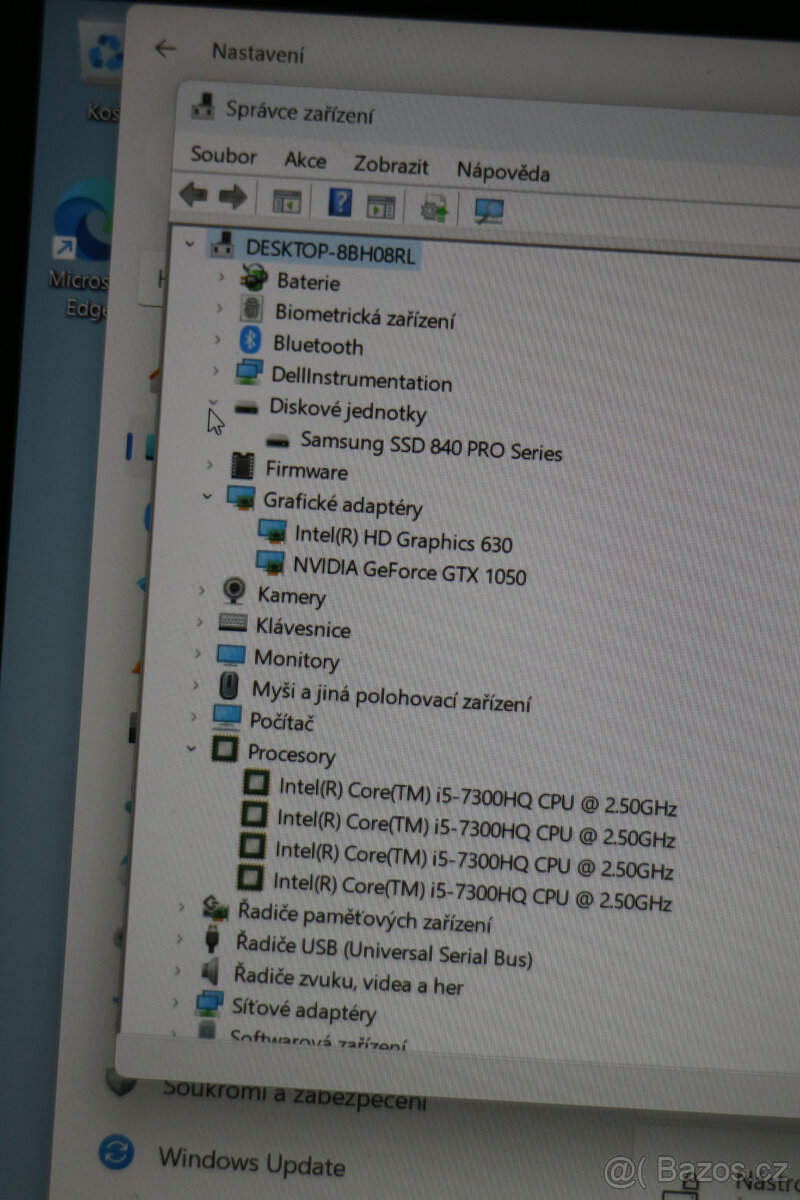800x1200 pixels.
Task: Expand the Kamery node
Action: [201, 590]
